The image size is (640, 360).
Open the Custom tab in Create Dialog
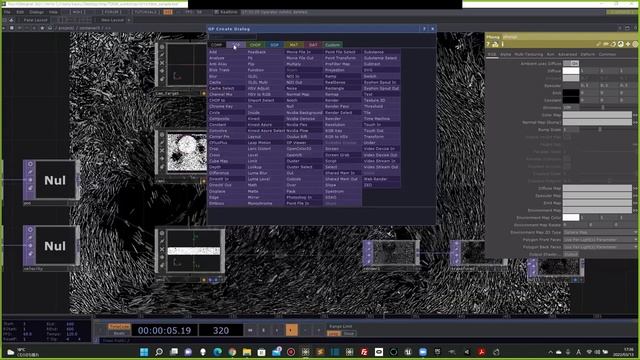click(332, 44)
